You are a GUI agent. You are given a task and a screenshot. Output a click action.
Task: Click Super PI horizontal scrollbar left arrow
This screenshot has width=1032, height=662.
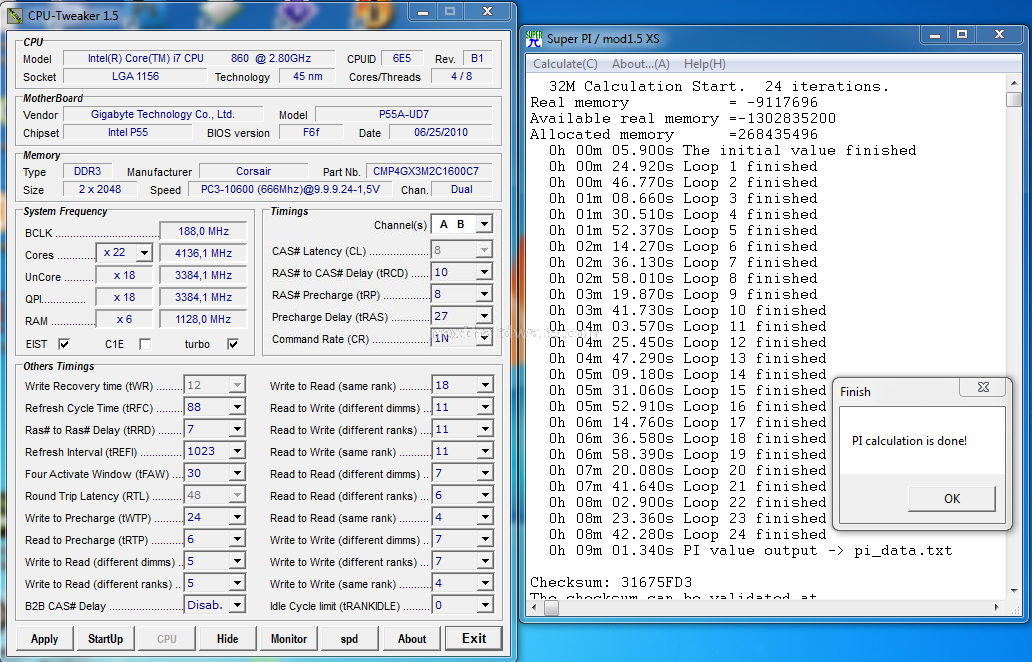[x=536, y=607]
